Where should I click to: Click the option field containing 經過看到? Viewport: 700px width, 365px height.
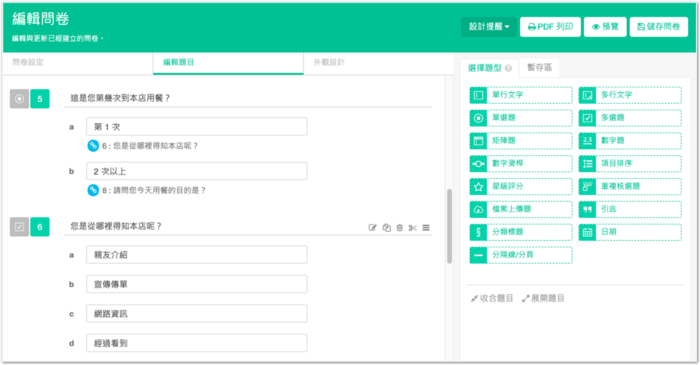pyautogui.click(x=196, y=343)
